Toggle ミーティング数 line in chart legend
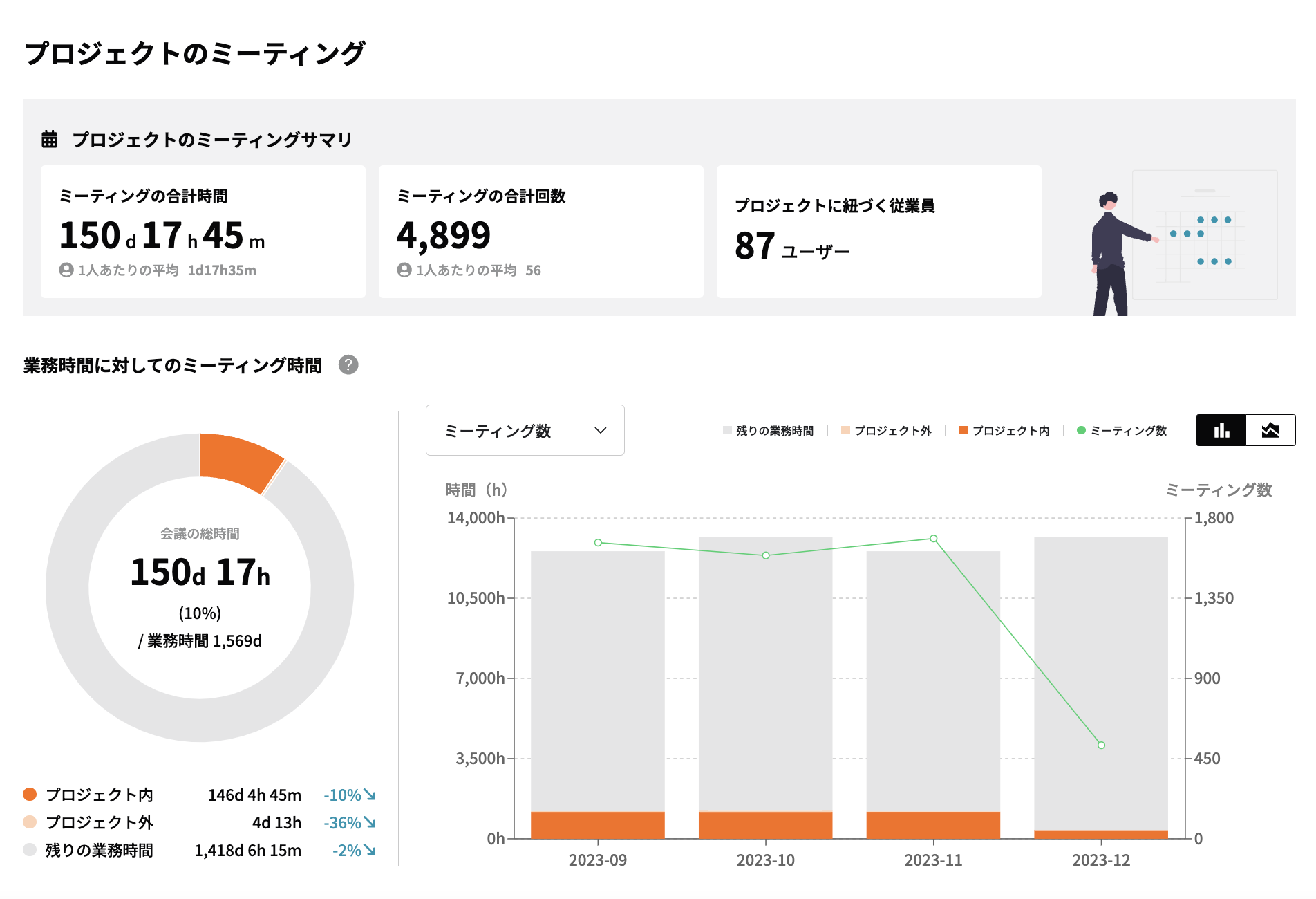The width and height of the screenshot is (1316, 899). (1122, 431)
